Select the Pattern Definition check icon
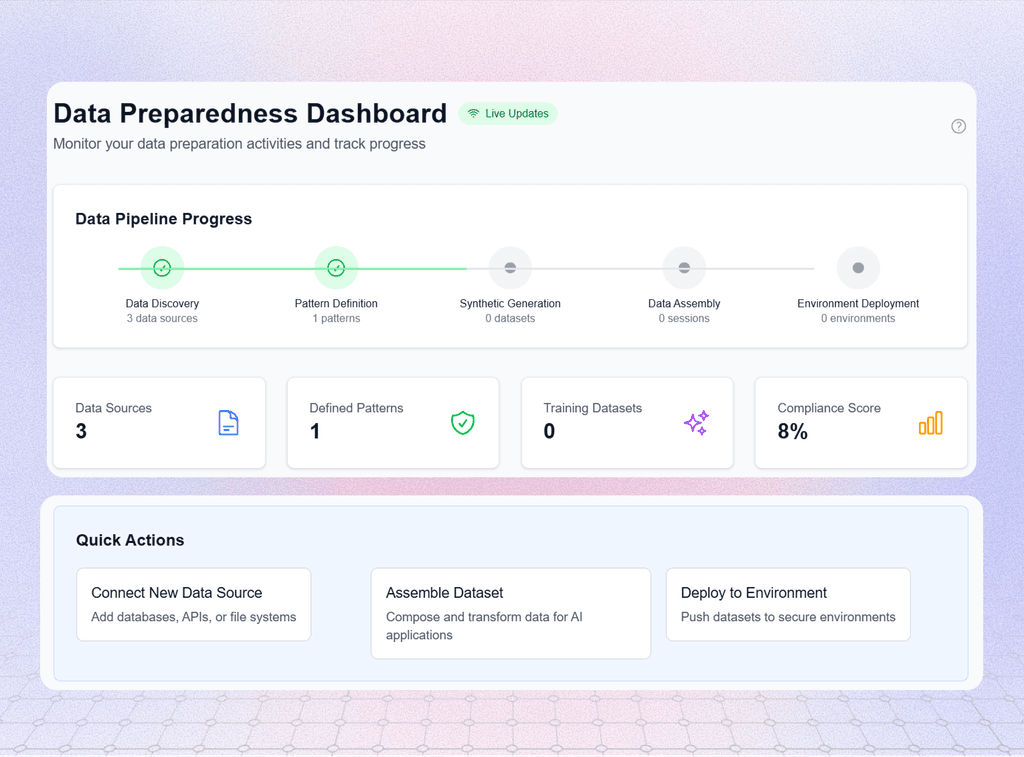 click(336, 267)
